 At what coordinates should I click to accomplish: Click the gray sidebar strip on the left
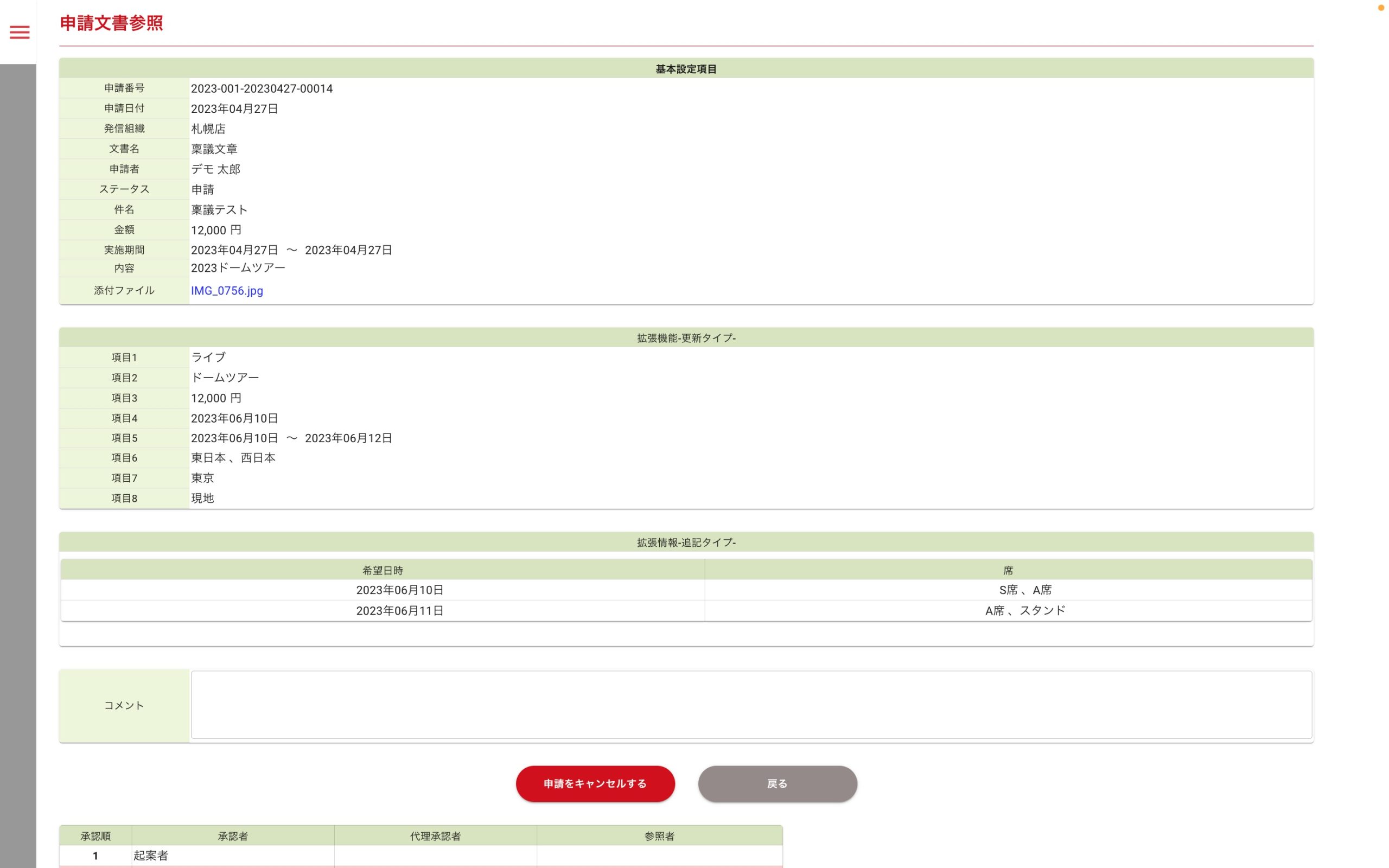pyautogui.click(x=18, y=459)
